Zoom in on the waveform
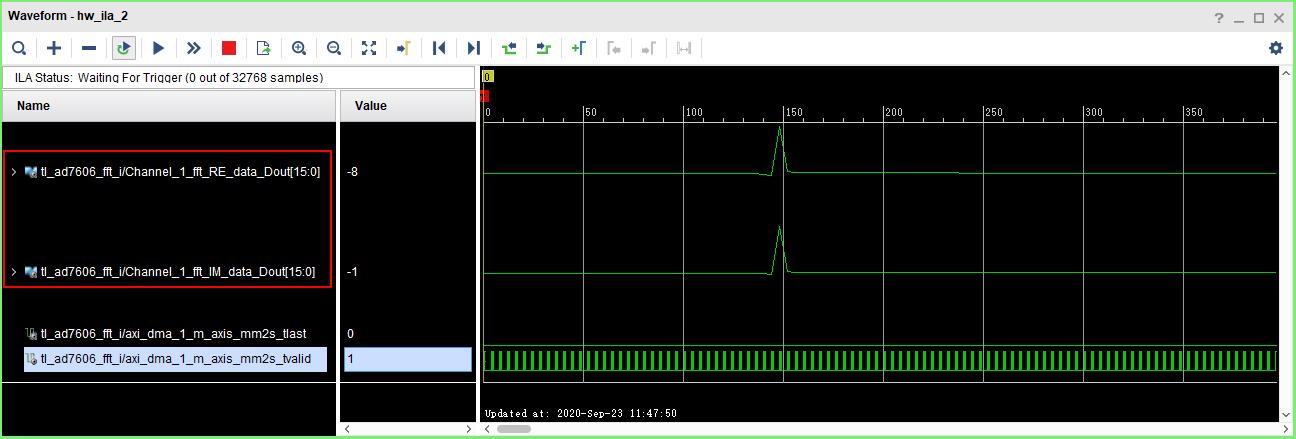 [299, 48]
